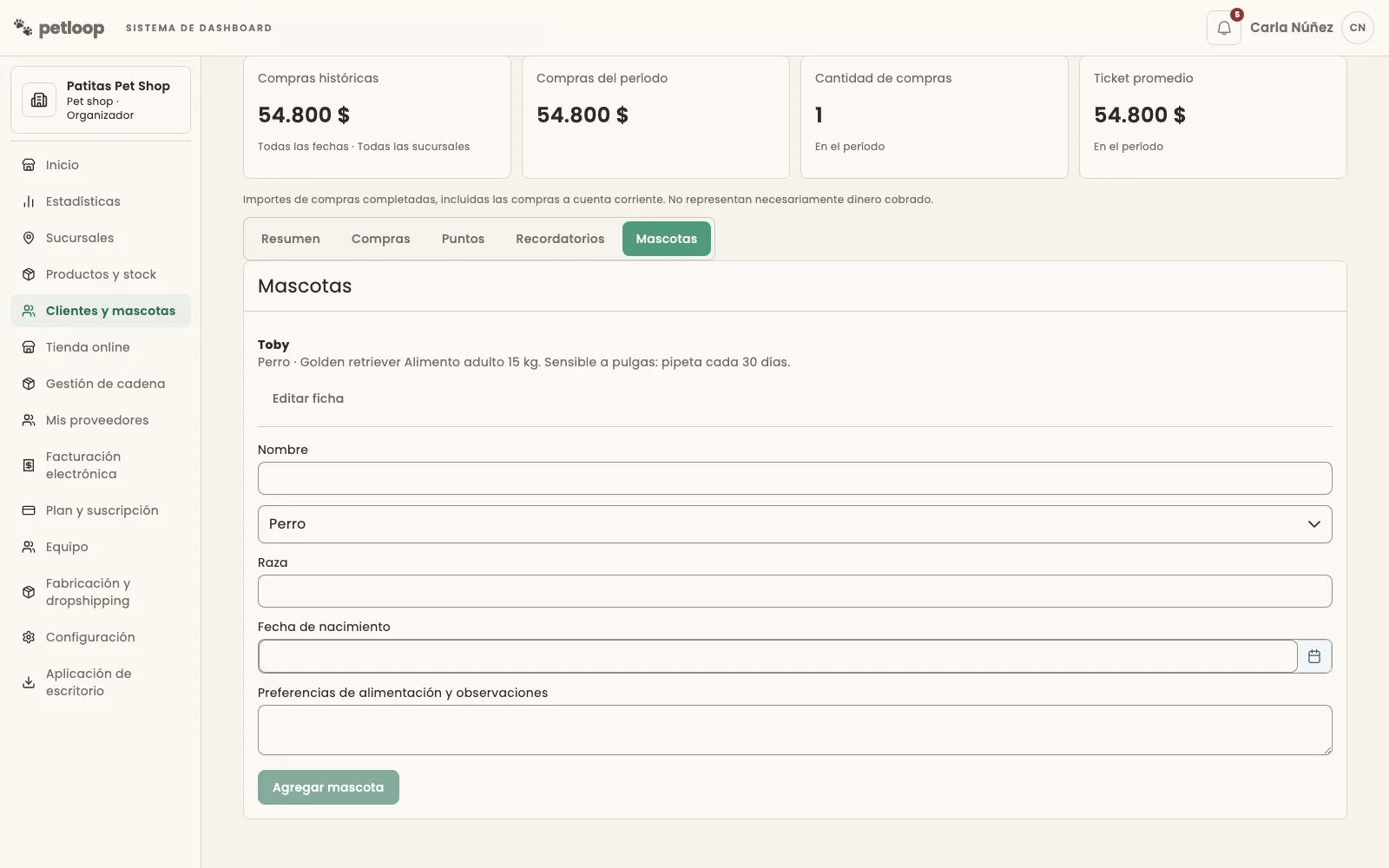Click the Preferencias de alimentación textarea
The width and height of the screenshot is (1389, 868).
coord(795,730)
